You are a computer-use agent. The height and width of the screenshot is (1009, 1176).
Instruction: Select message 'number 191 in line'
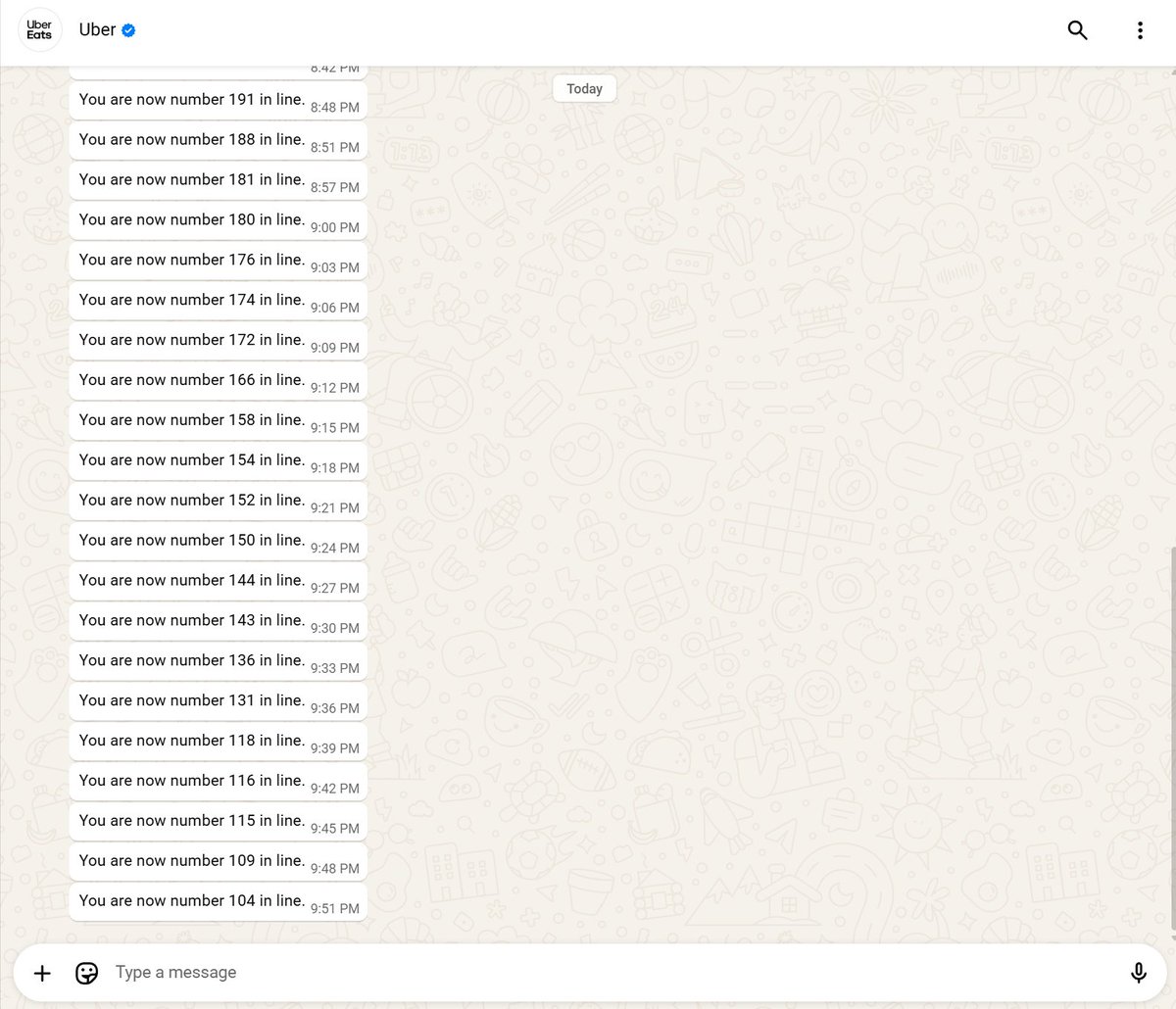(218, 102)
